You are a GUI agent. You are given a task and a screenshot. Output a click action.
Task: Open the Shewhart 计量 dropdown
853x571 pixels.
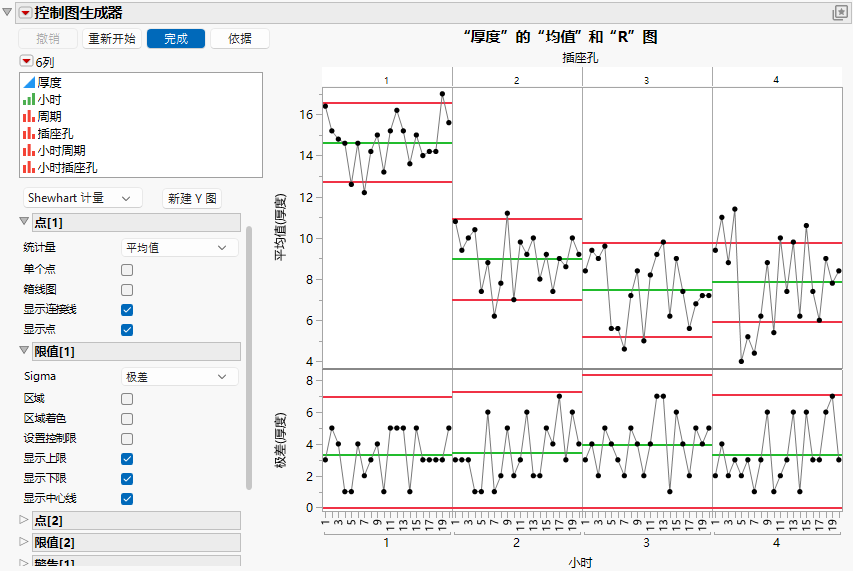83,198
